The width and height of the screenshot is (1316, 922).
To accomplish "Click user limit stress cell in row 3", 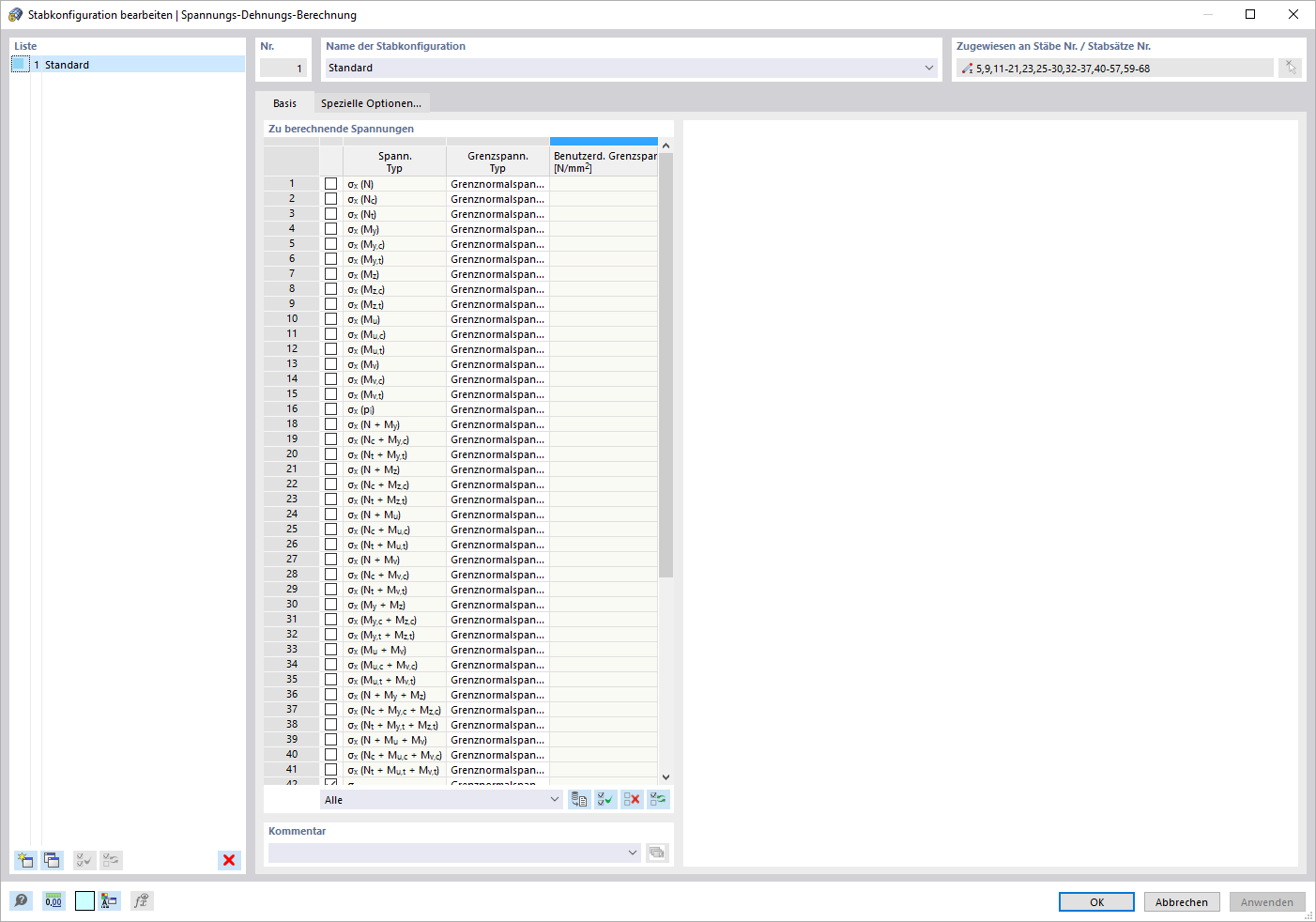I will [x=604, y=214].
